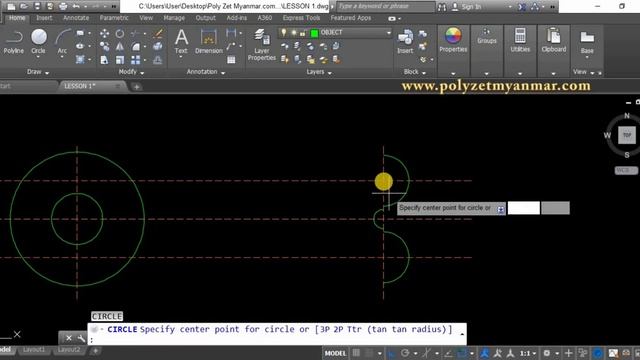Expand the Annotation panel
Image resolution: width=640 pixels, height=360 pixels.
point(206,72)
